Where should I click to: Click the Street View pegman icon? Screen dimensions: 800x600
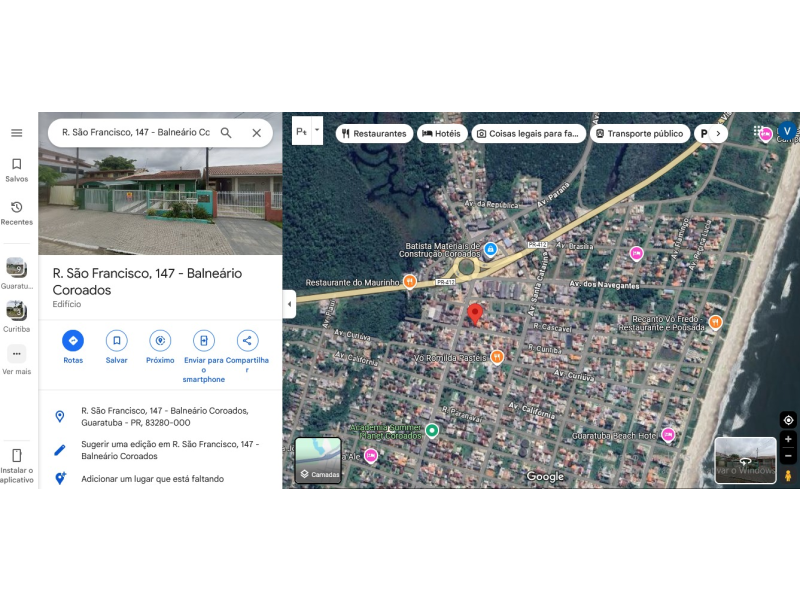(788, 475)
